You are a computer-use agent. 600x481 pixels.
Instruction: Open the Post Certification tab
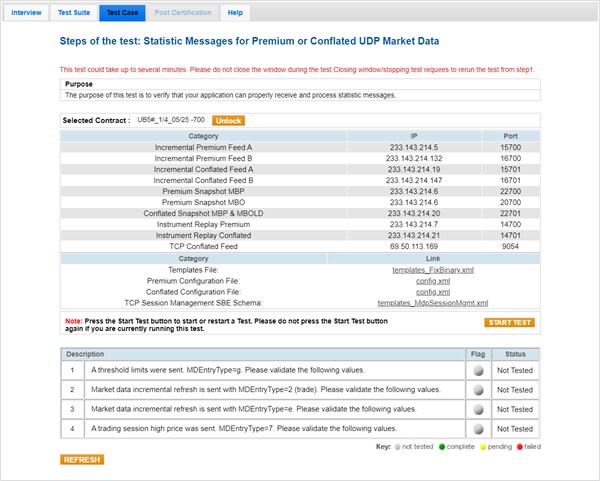pyautogui.click(x=182, y=13)
